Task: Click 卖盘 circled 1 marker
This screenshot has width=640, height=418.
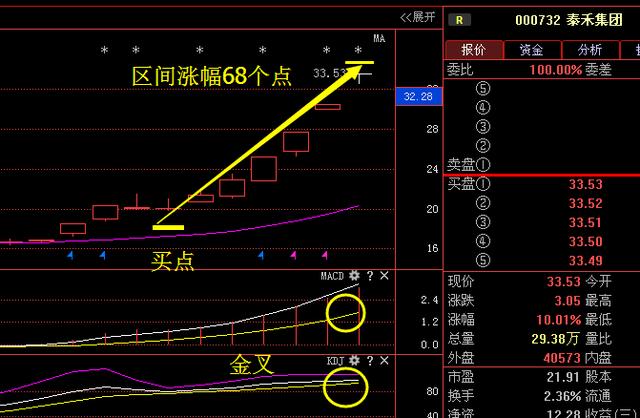Action: pos(483,165)
